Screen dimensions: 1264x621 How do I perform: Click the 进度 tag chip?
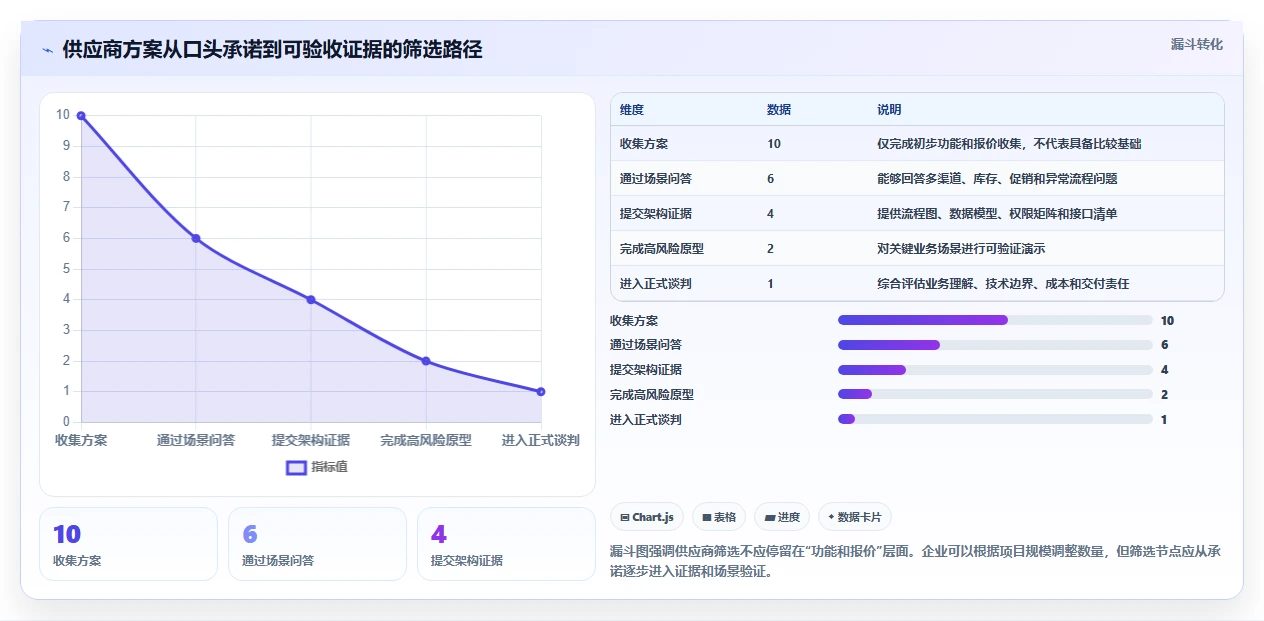pos(782,517)
